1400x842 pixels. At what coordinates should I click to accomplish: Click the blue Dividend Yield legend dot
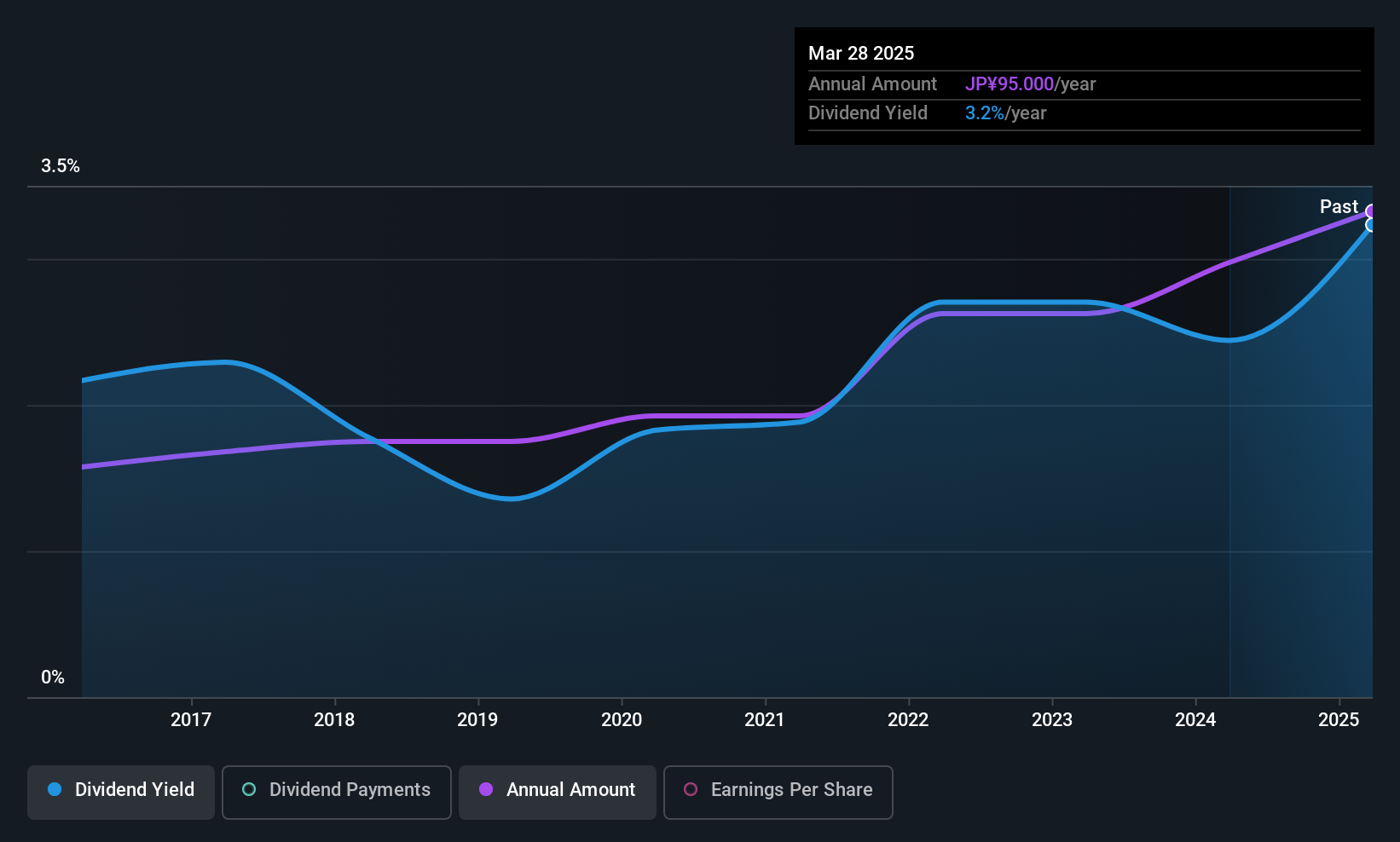55,790
